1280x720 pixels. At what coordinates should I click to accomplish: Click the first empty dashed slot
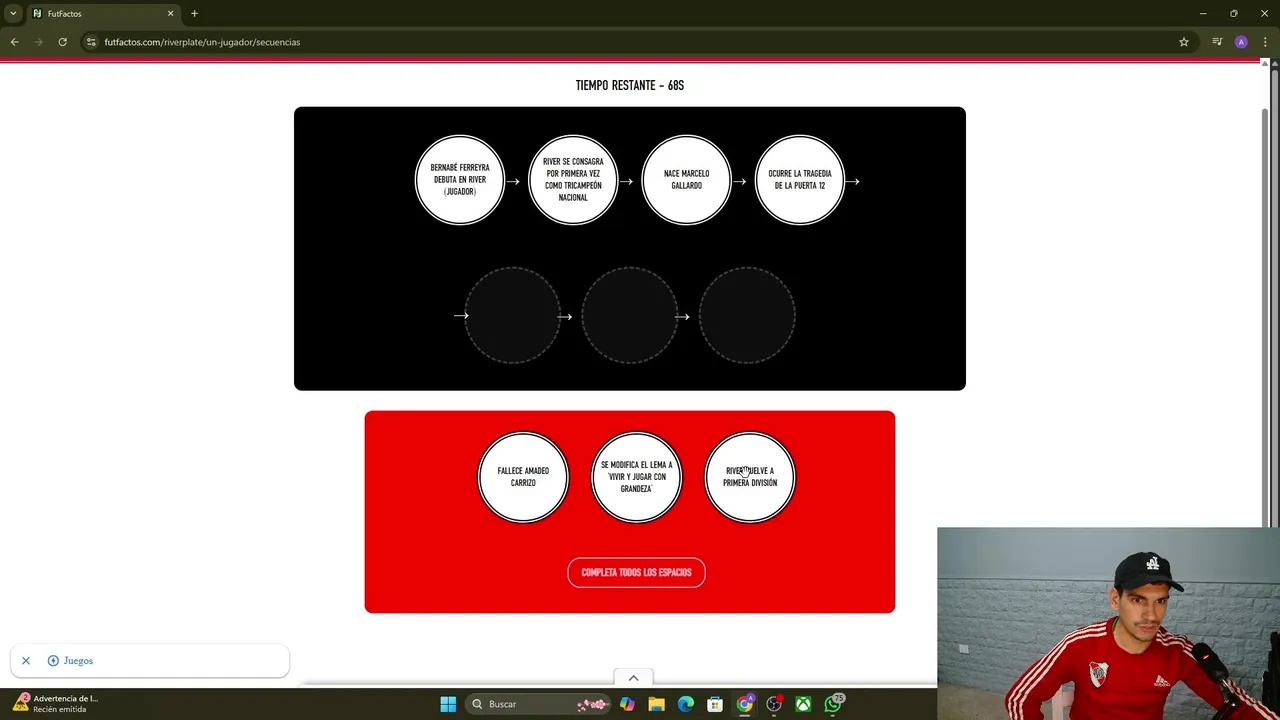click(512, 315)
